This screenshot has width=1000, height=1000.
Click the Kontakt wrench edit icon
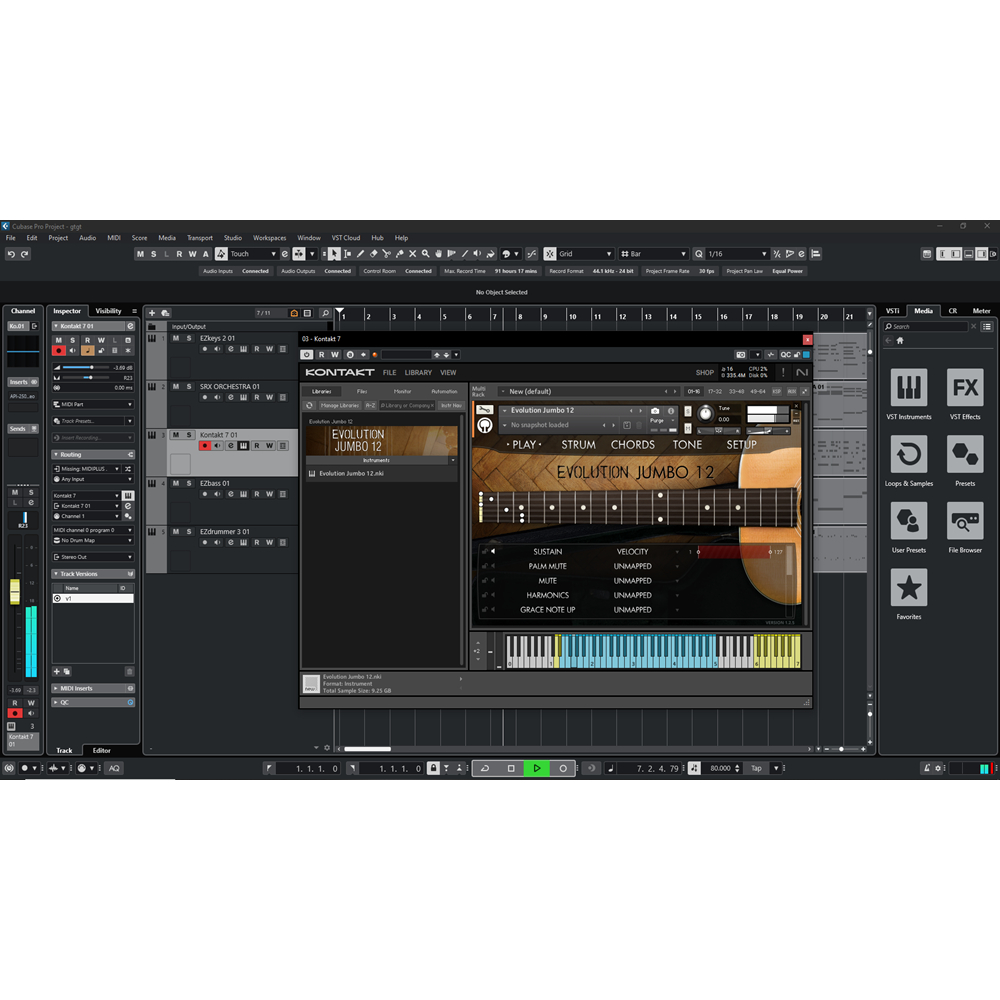click(x=485, y=410)
